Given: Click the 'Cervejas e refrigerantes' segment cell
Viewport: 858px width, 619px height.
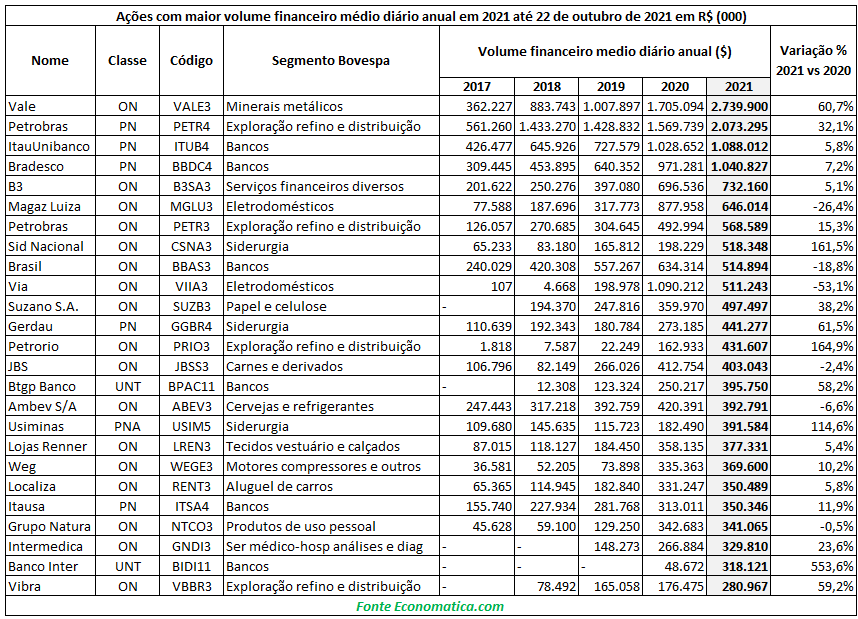Looking at the screenshot, I should [331, 406].
